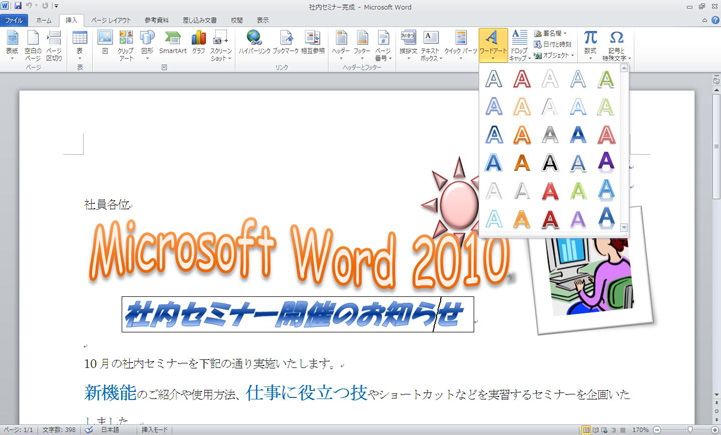Insert a page break (ページ区切り)
Image resolution: width=721 pixels, height=435 pixels.
coord(54,45)
